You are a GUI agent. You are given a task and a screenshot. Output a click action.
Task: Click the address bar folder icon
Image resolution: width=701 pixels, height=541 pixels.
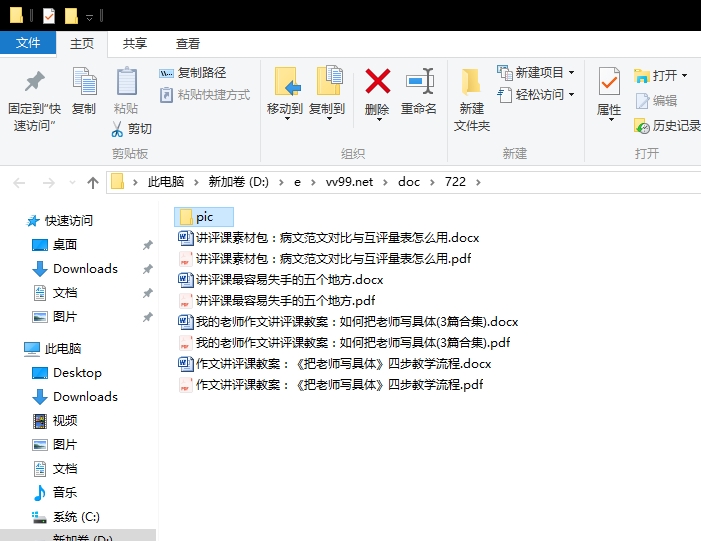pos(118,182)
